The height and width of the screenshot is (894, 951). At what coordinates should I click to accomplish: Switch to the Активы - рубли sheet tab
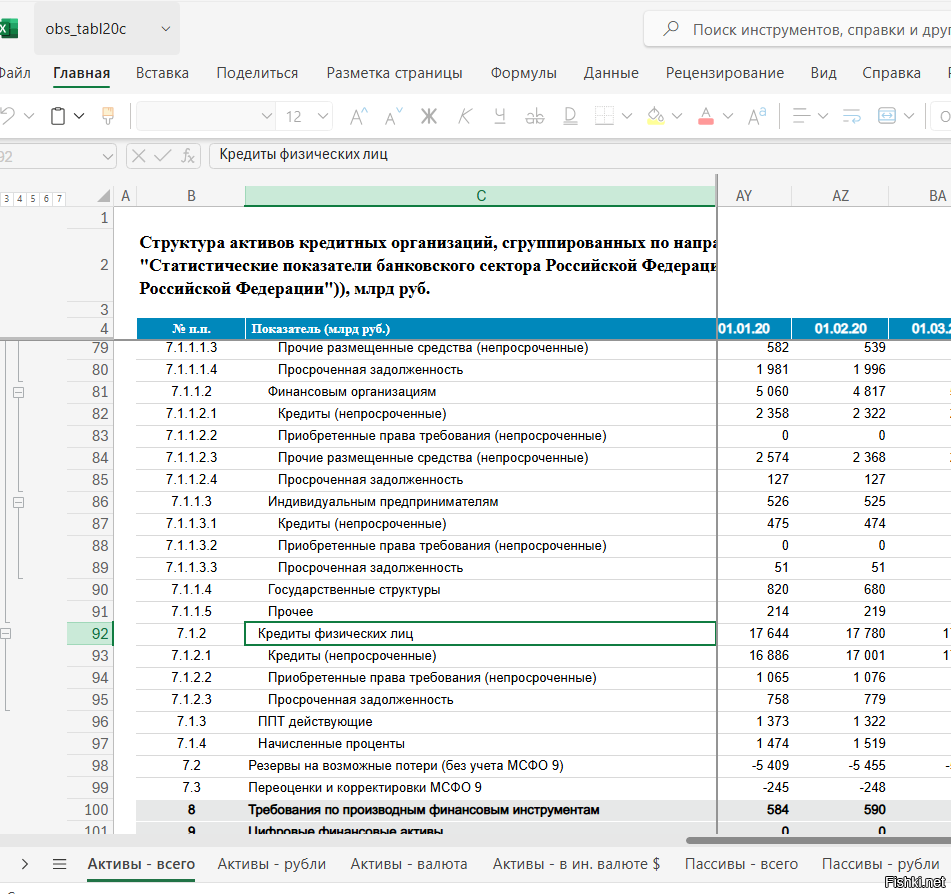click(x=272, y=864)
